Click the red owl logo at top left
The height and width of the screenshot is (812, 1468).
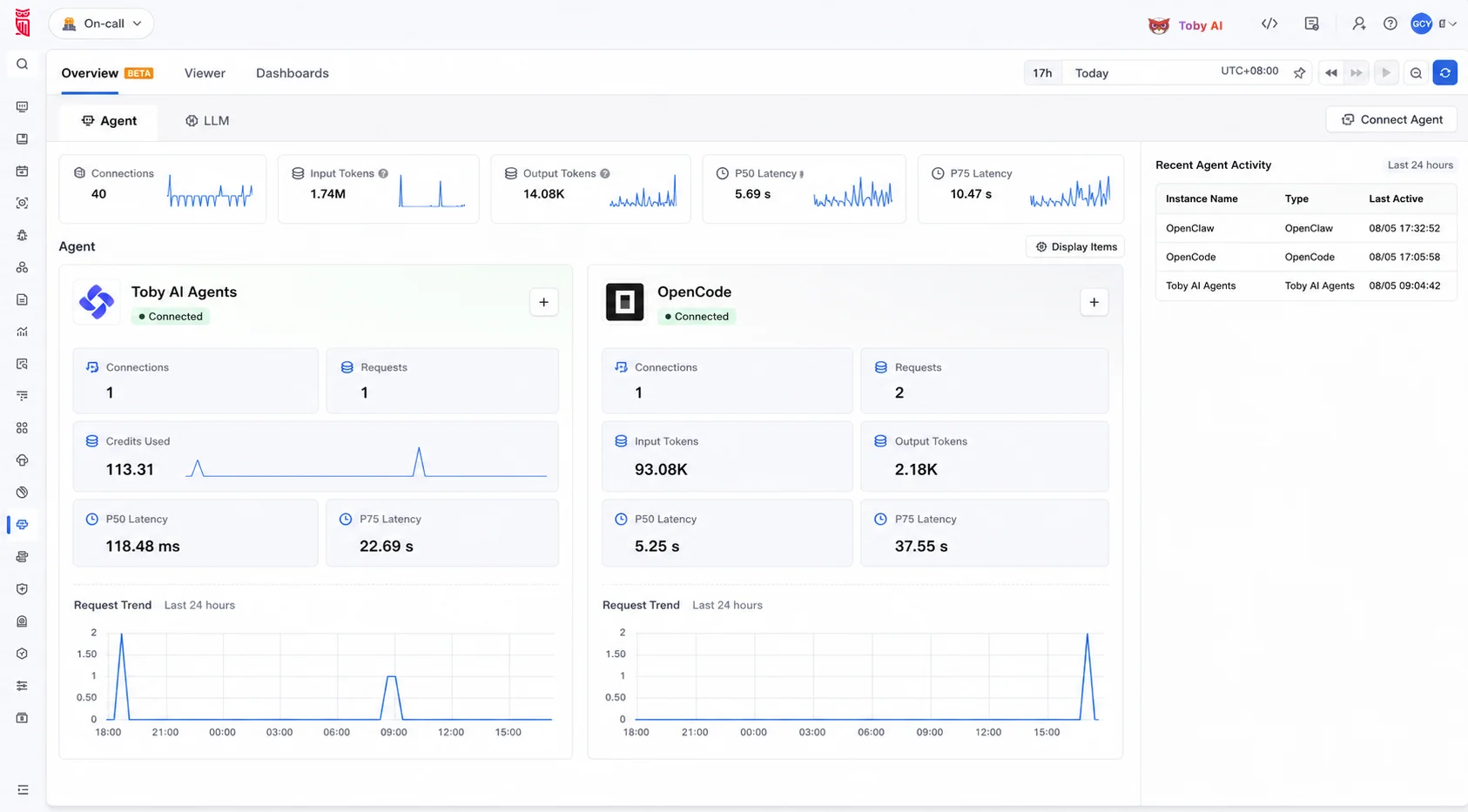23,23
